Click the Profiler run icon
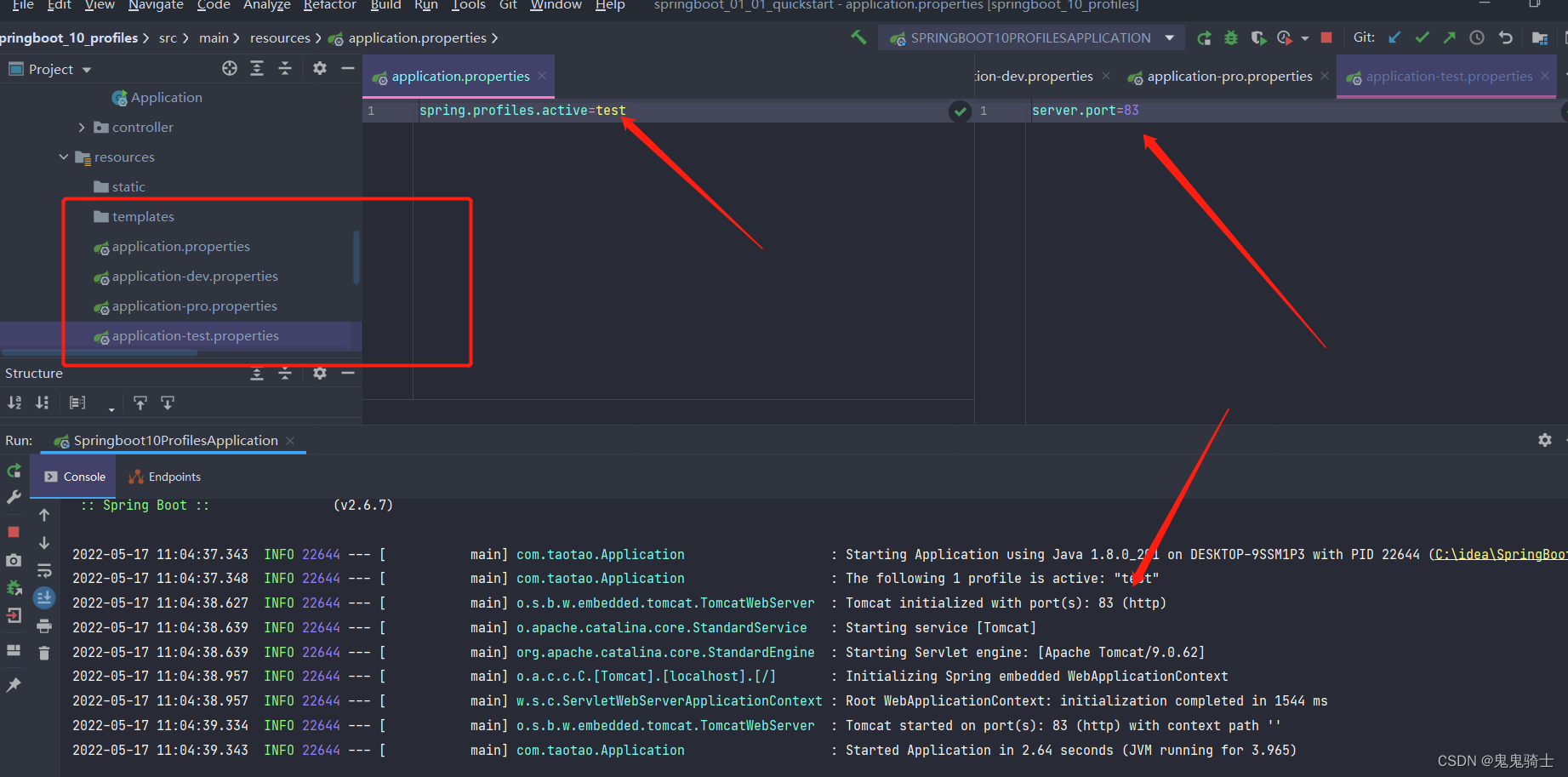Image resolution: width=1568 pixels, height=777 pixels. [x=1285, y=37]
